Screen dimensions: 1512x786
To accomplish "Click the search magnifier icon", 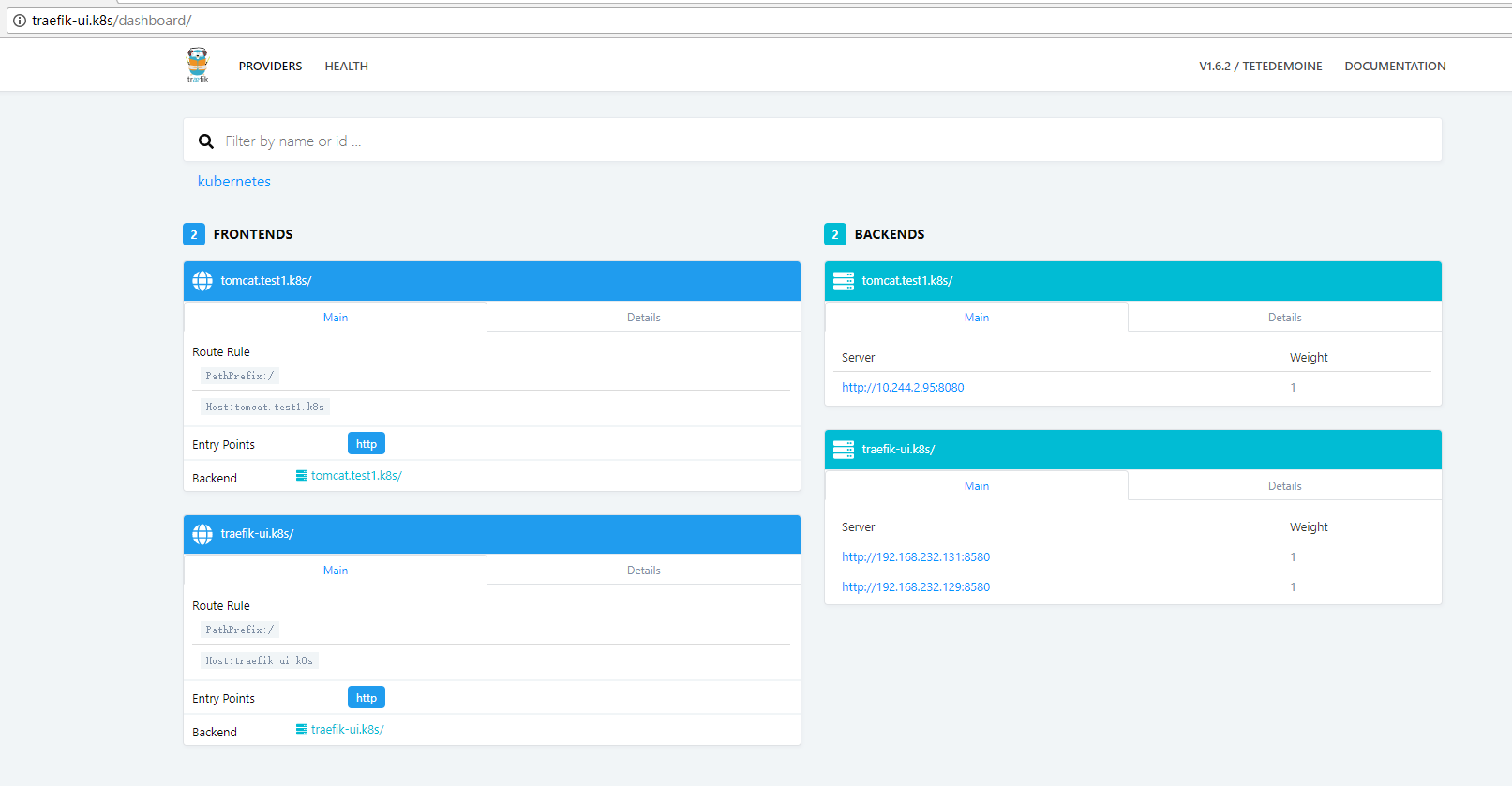I will click(206, 141).
